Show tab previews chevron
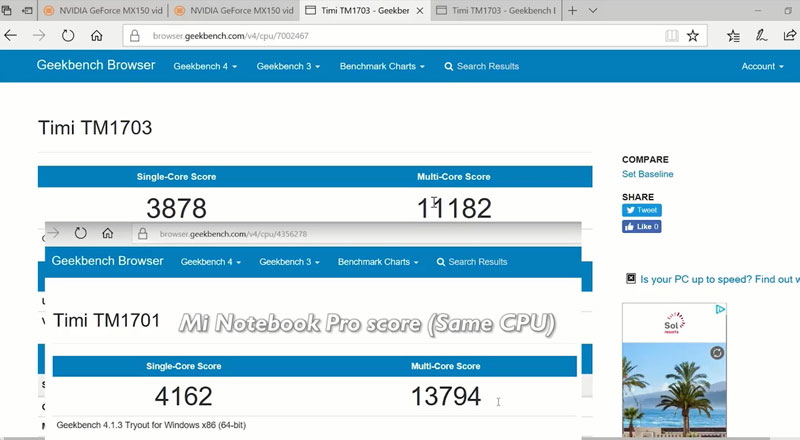 (x=593, y=10)
